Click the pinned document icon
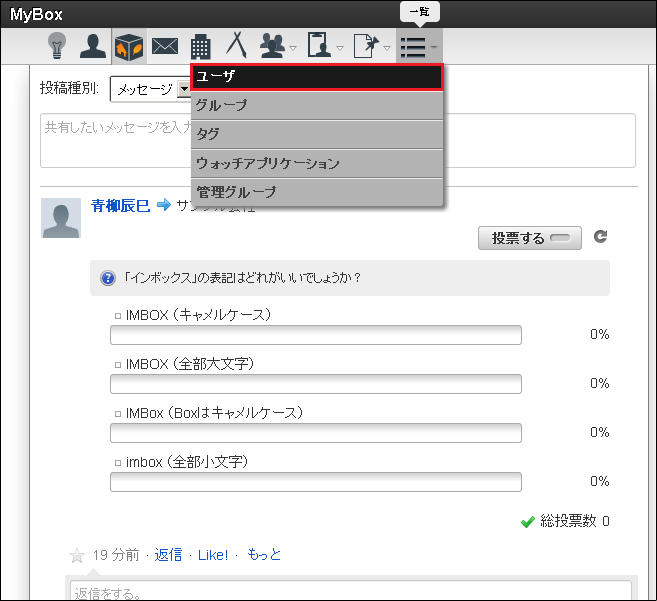This screenshot has width=657, height=601. coord(366,46)
